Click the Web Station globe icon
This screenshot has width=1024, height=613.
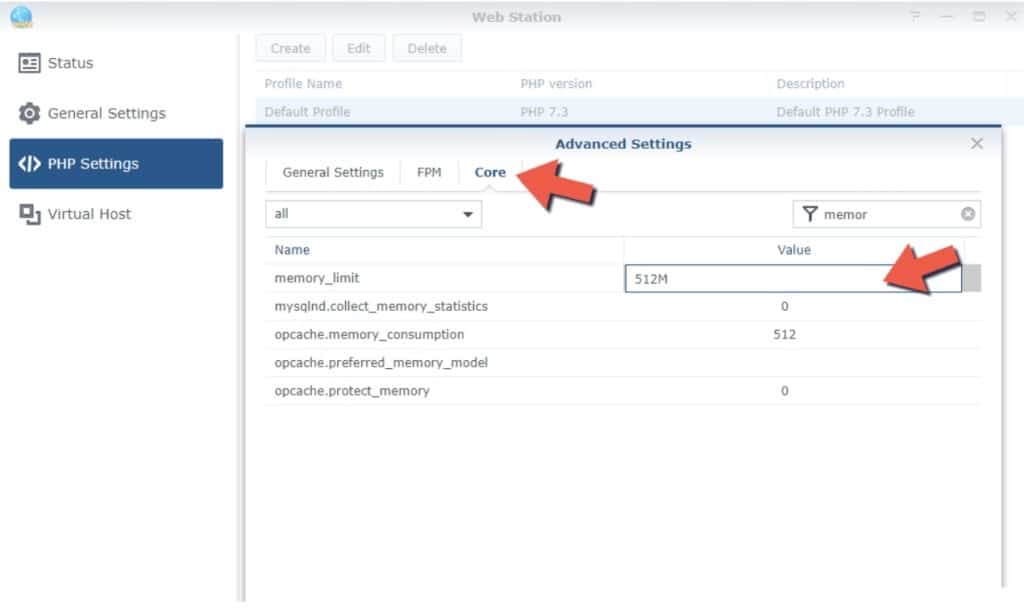22,17
